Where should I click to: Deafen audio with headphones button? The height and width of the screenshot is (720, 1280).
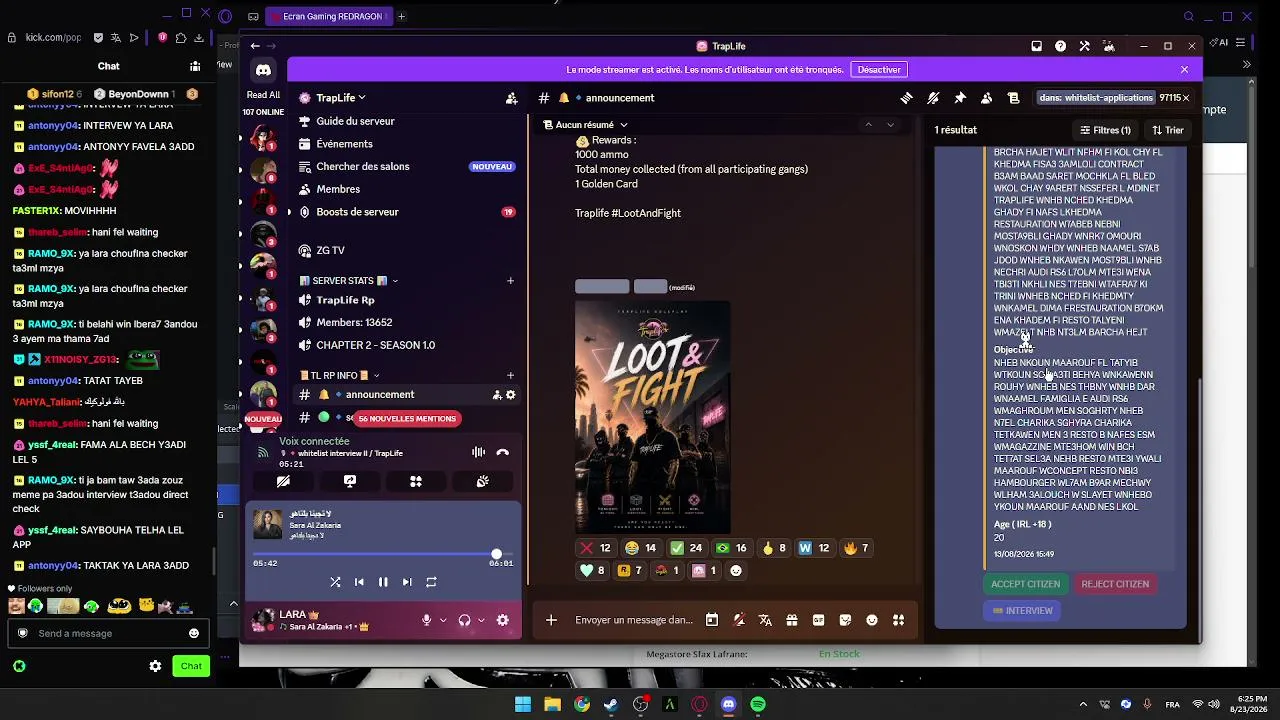point(464,620)
